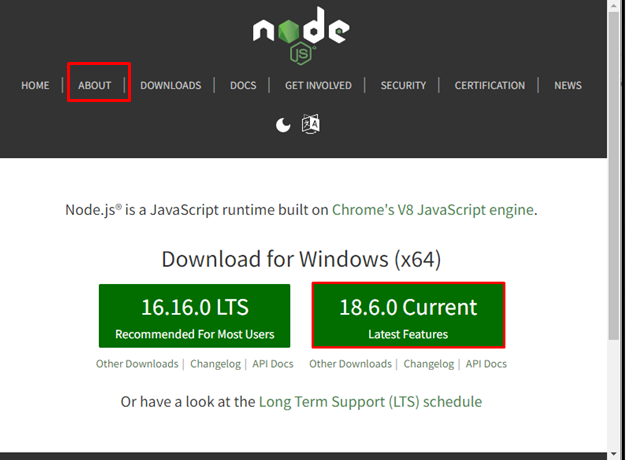This screenshot has height=460, width=626.
Task: Open the language translation icon
Action: click(311, 124)
